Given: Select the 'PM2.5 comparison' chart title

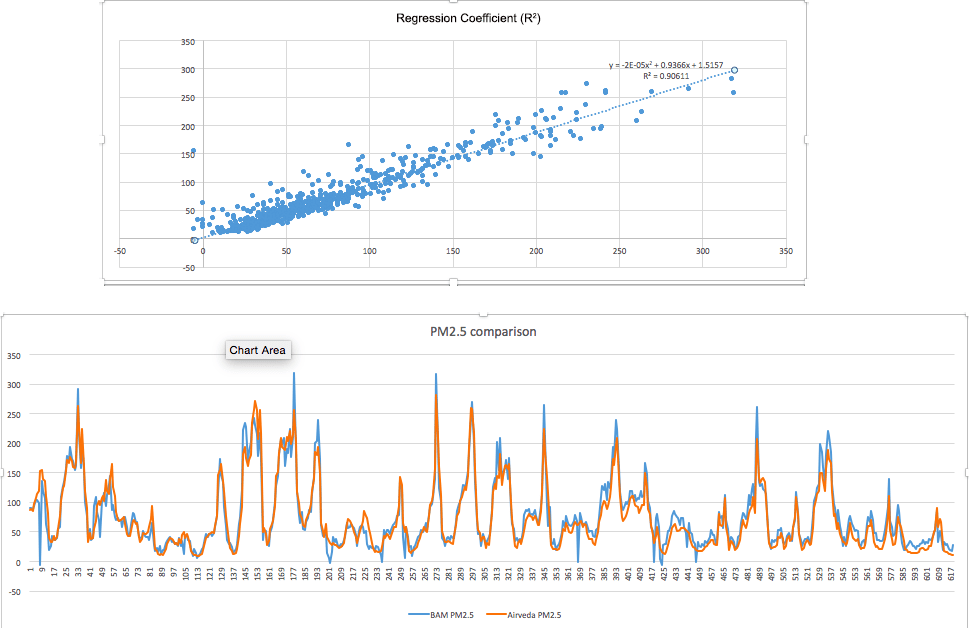Looking at the screenshot, I should point(484,331).
